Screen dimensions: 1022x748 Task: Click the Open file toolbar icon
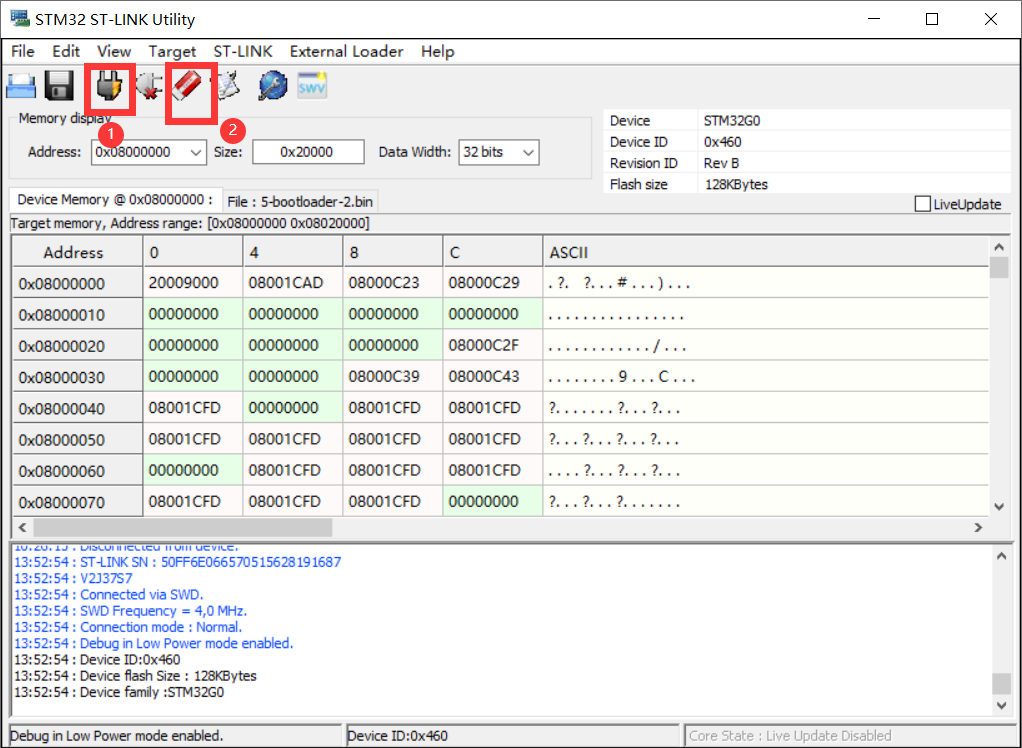(21, 87)
